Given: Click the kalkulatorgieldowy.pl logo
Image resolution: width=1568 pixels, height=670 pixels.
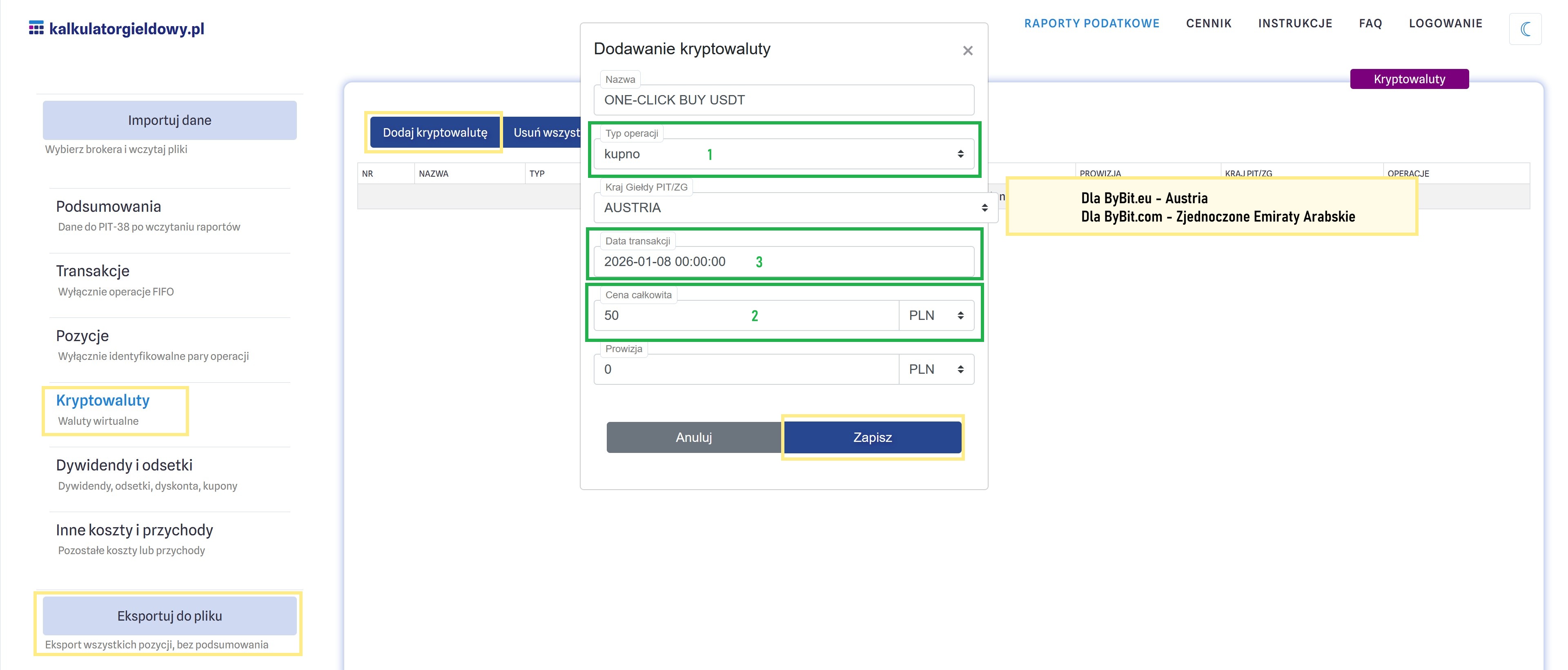Looking at the screenshot, I should pos(117,29).
